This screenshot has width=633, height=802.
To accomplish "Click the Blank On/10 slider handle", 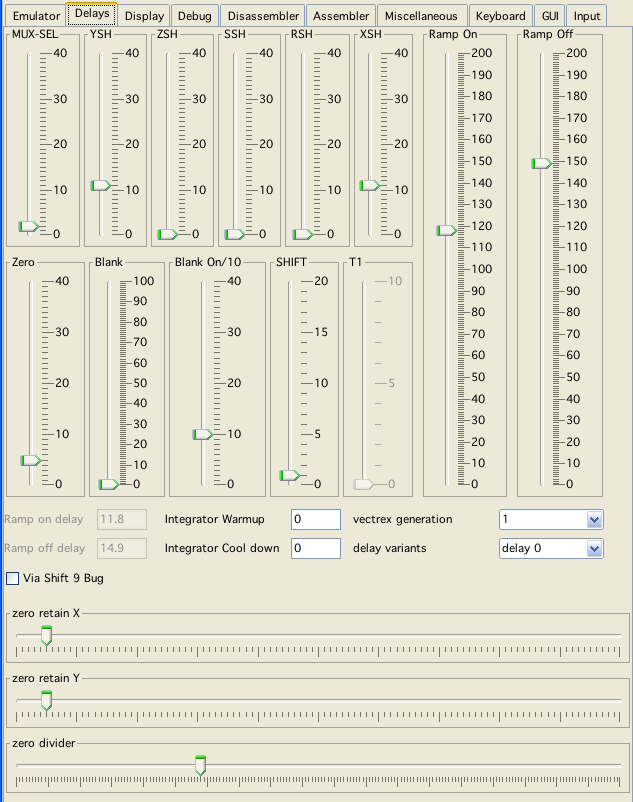I will 203,434.
